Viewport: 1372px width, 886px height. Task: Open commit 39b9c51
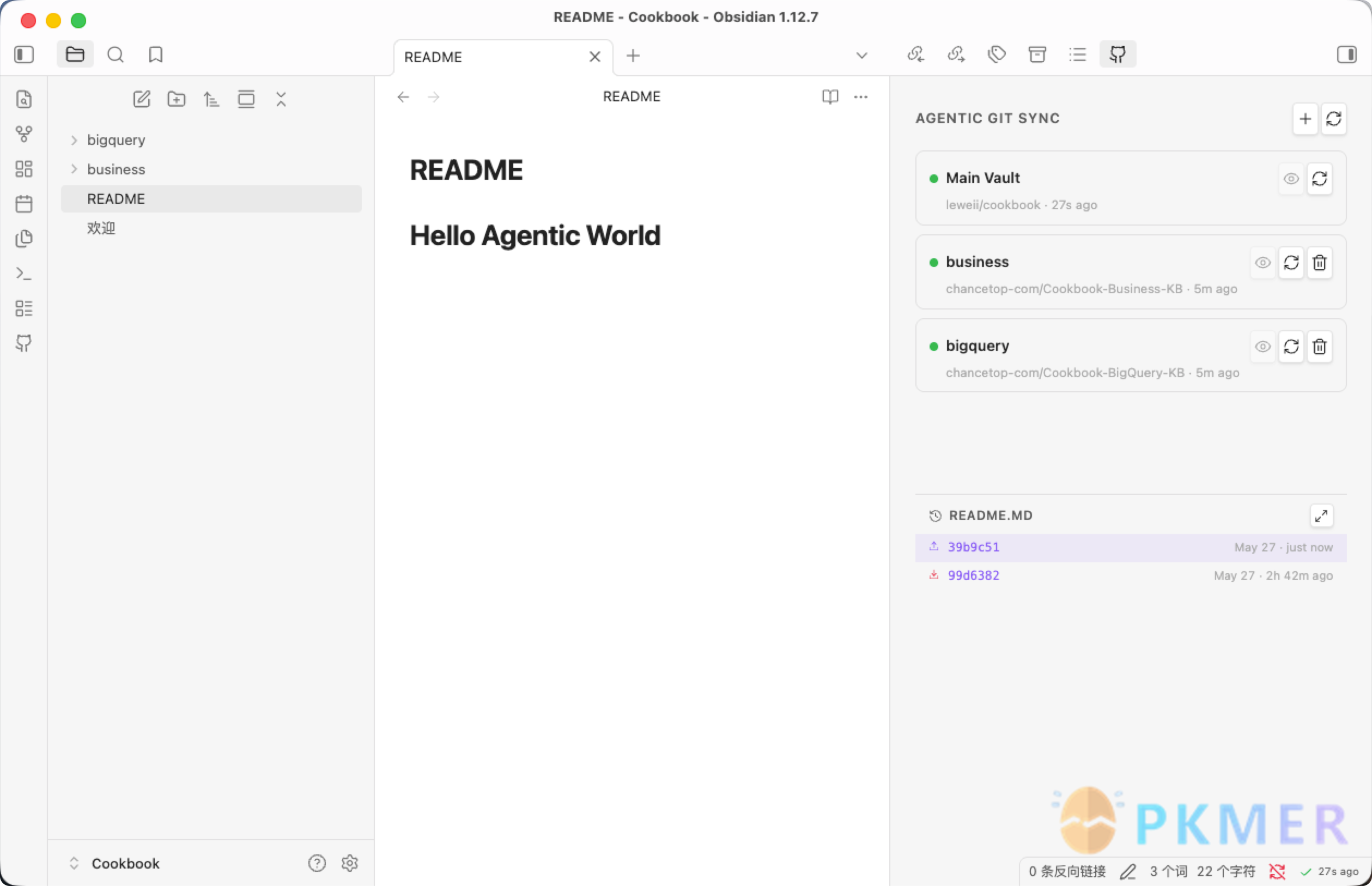[x=1131, y=547]
